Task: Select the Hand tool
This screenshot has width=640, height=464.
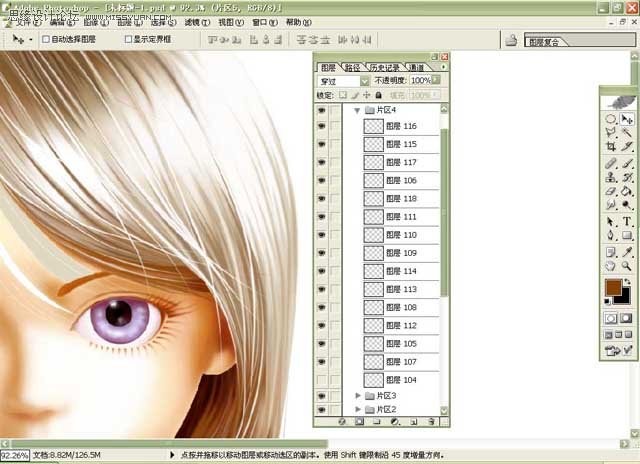Action: pos(611,266)
